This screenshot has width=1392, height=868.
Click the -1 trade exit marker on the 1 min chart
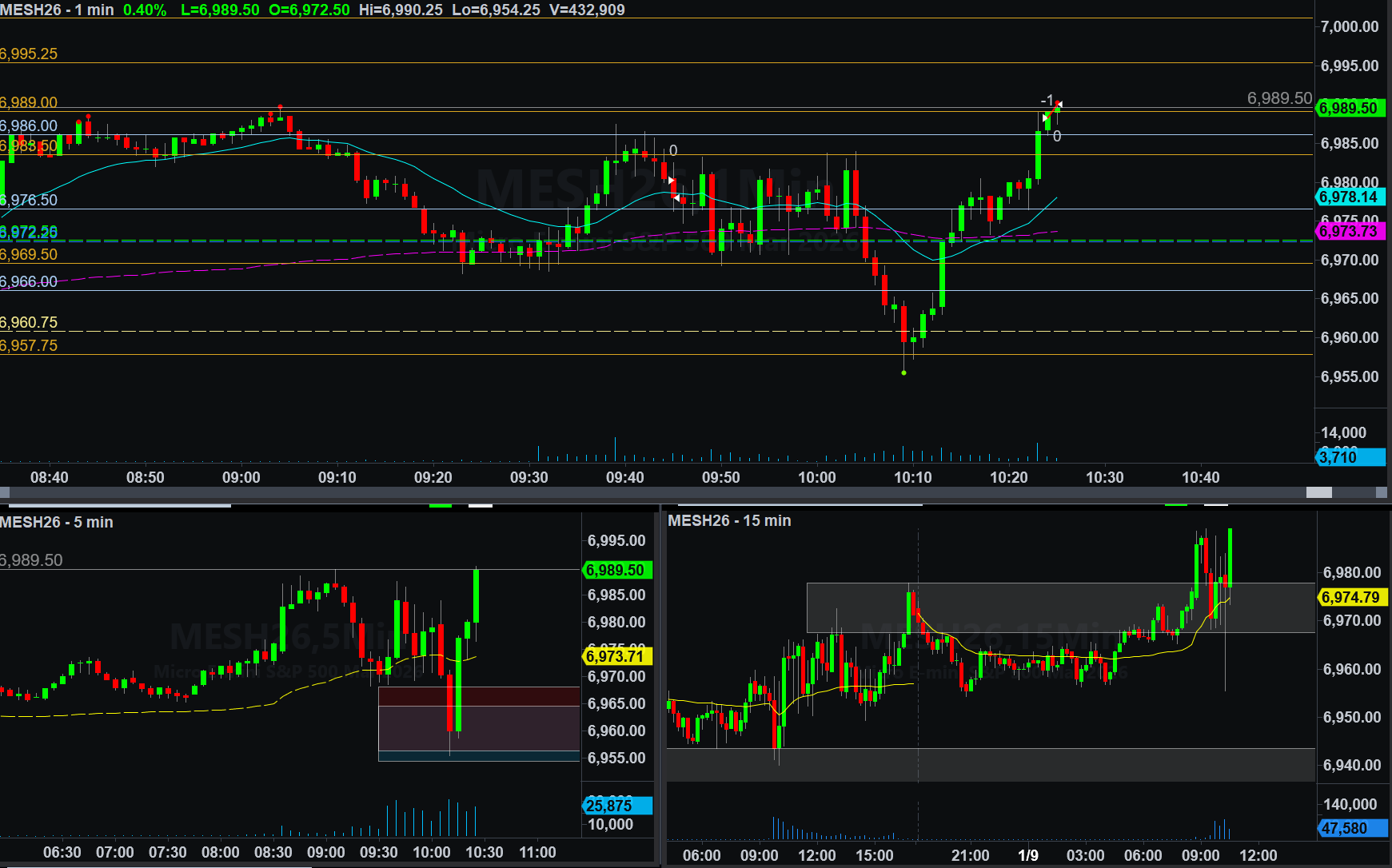click(x=1047, y=101)
